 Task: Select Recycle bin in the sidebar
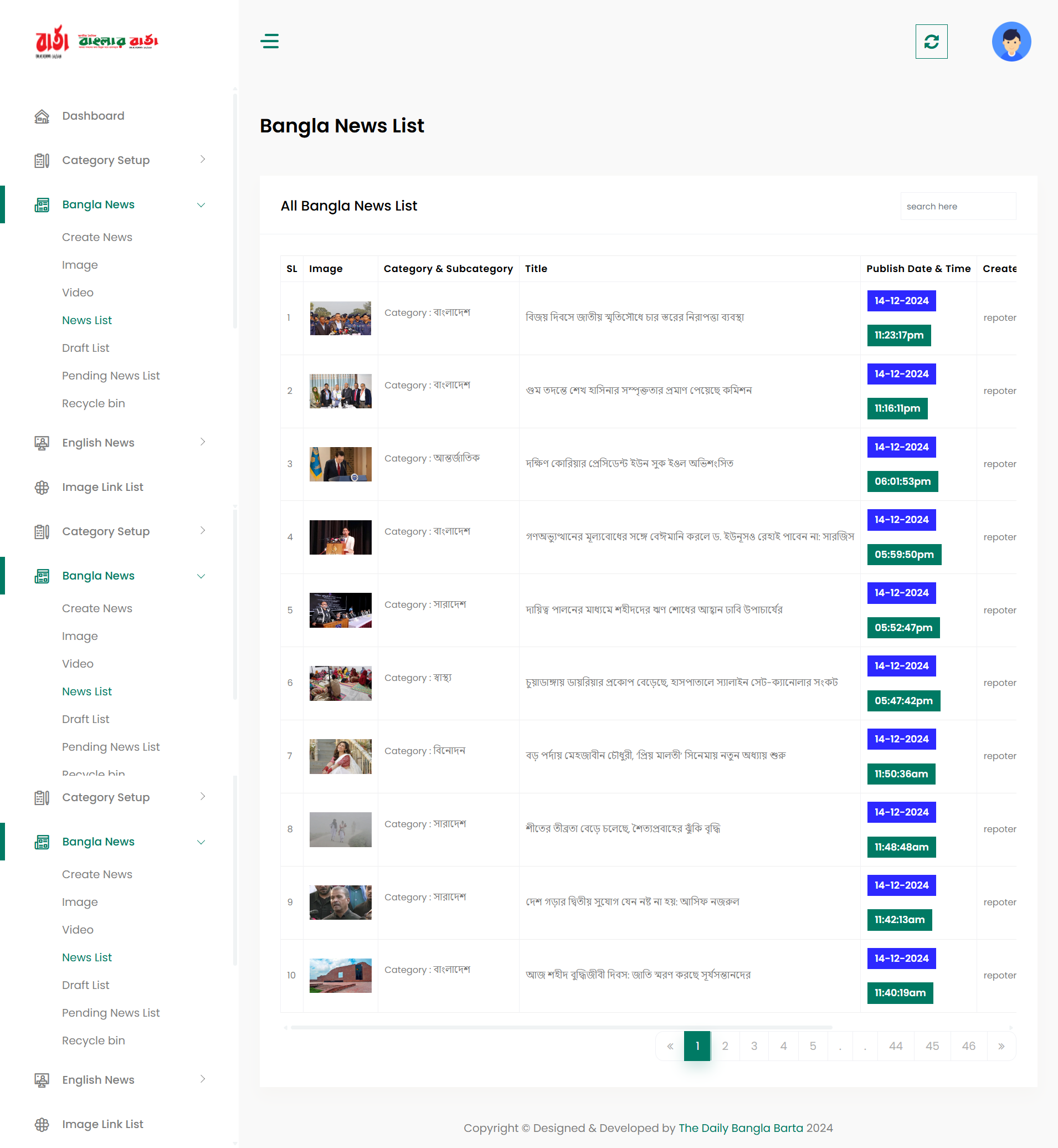click(93, 403)
